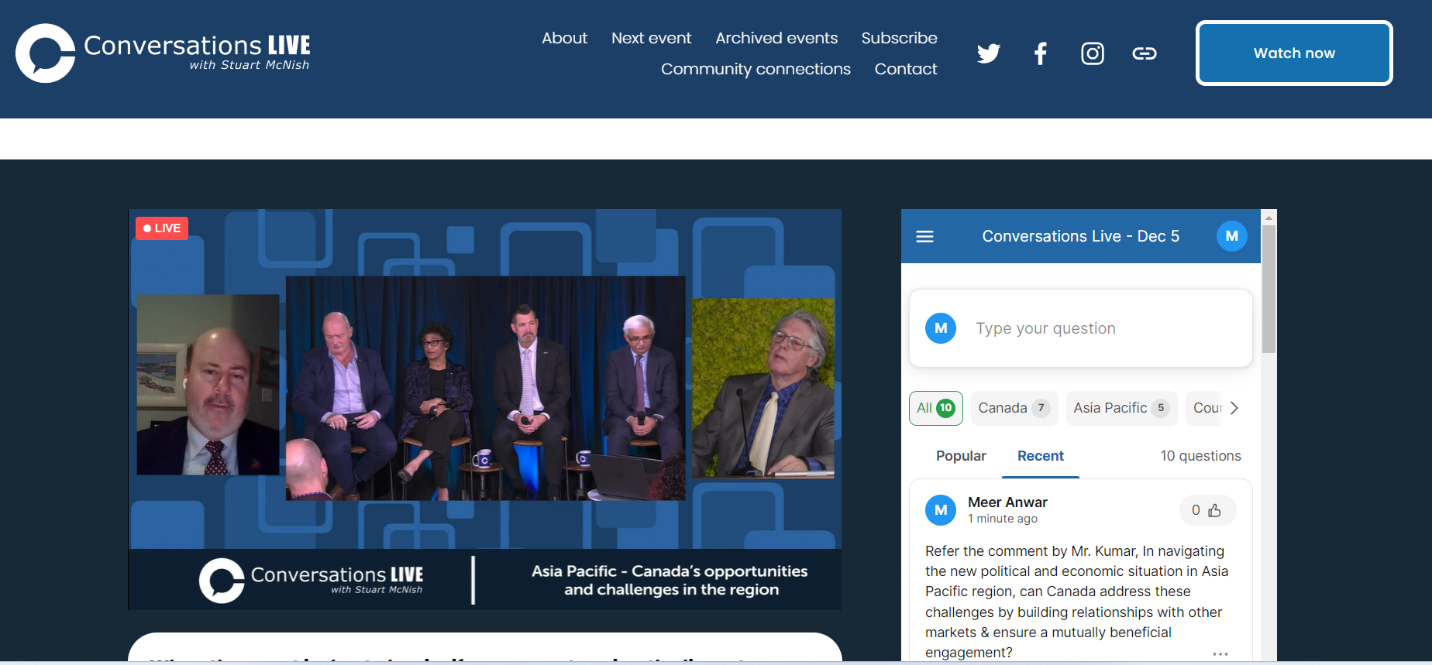The width and height of the screenshot is (1432, 665).
Task: Open the Facebook social icon
Action: (1040, 54)
